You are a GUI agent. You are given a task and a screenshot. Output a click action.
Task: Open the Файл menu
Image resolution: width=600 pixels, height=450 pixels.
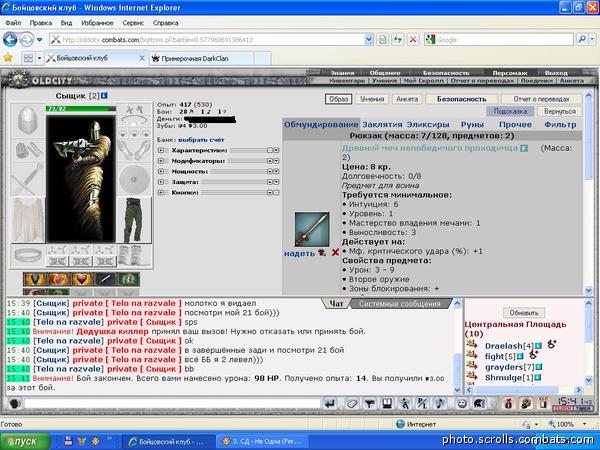[x=13, y=23]
